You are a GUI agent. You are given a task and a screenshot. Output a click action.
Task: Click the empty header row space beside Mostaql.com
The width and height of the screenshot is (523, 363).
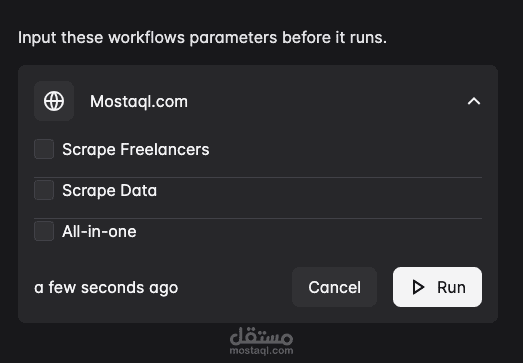coord(327,101)
